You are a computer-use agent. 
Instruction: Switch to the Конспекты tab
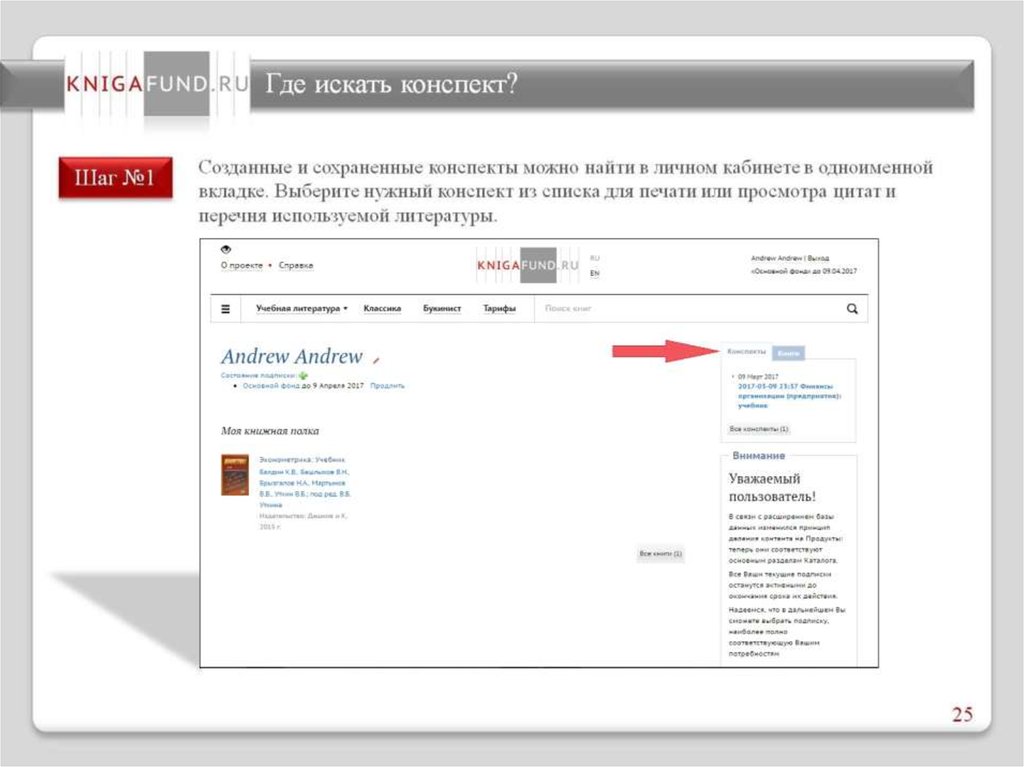click(x=746, y=352)
